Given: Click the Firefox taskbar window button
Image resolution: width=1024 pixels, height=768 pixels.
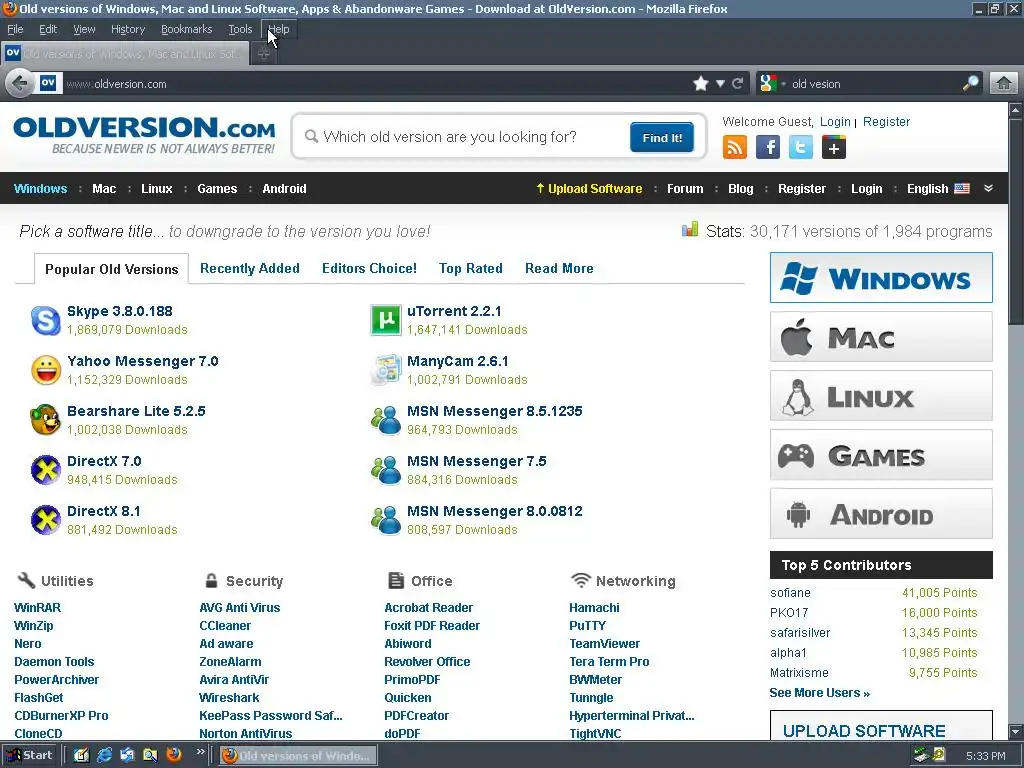Looking at the screenshot, I should (x=298, y=756).
